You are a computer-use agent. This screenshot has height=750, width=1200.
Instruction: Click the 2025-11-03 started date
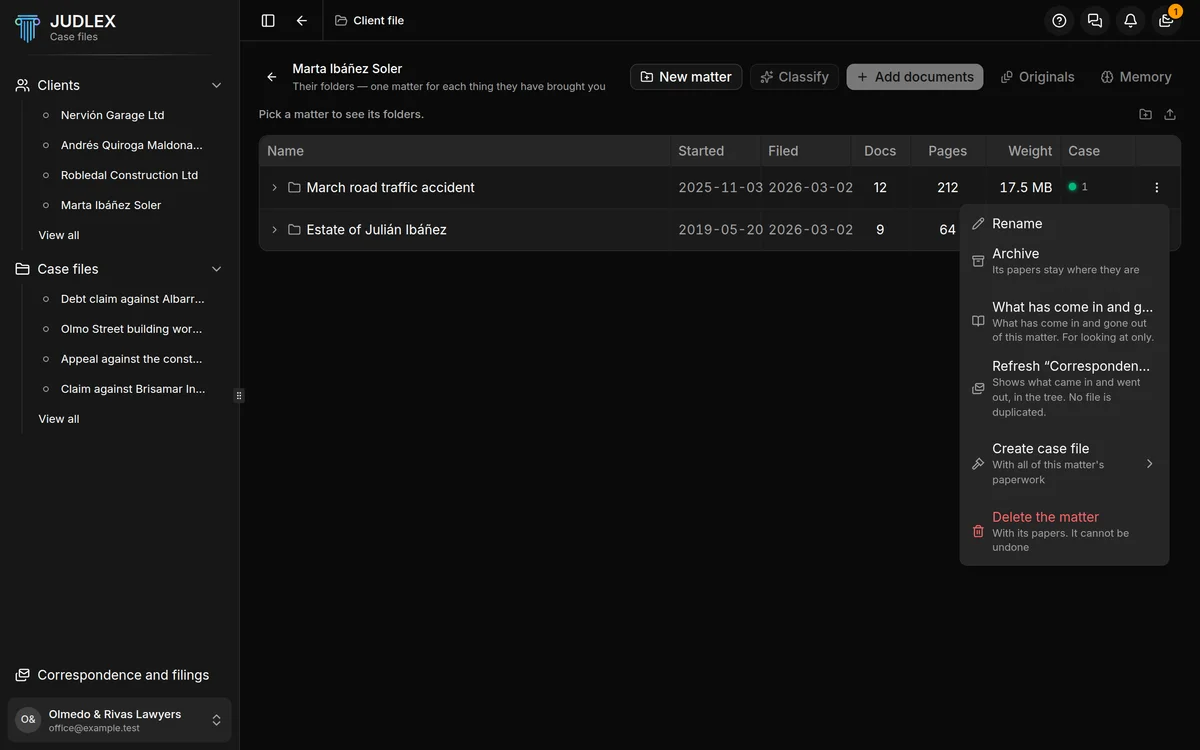(721, 187)
